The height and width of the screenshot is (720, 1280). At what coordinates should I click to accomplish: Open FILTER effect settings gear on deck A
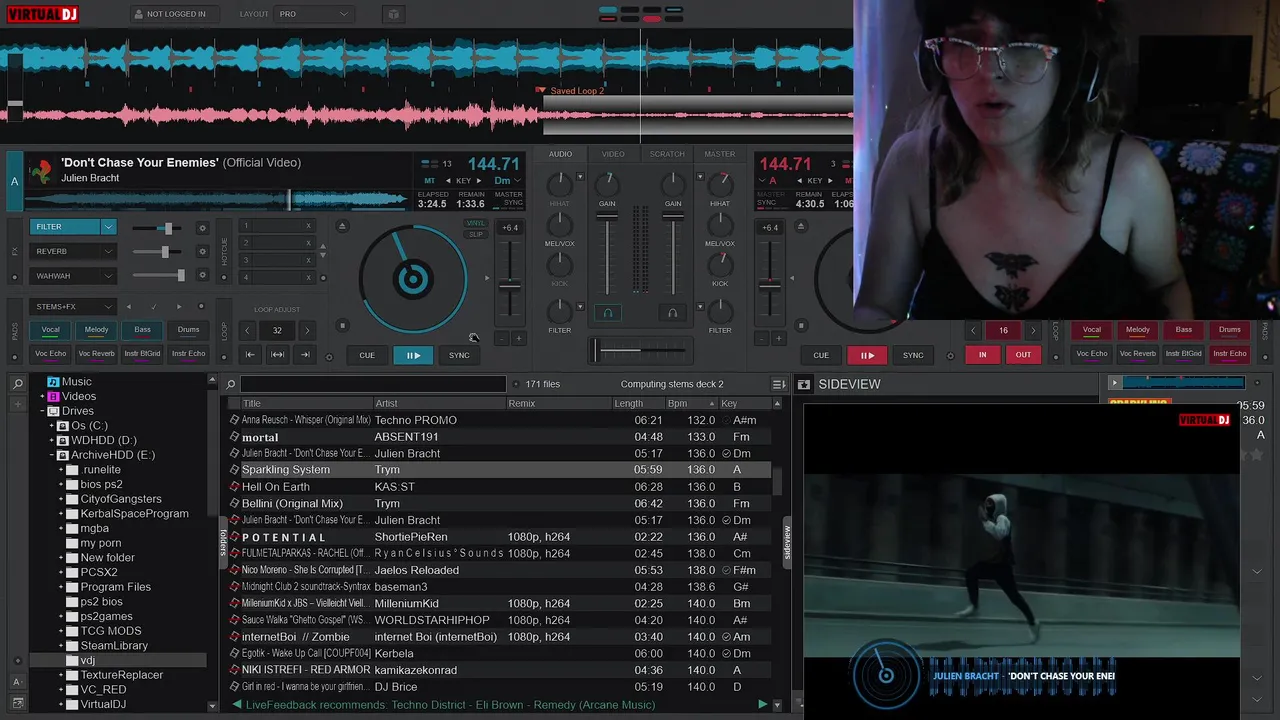202,227
